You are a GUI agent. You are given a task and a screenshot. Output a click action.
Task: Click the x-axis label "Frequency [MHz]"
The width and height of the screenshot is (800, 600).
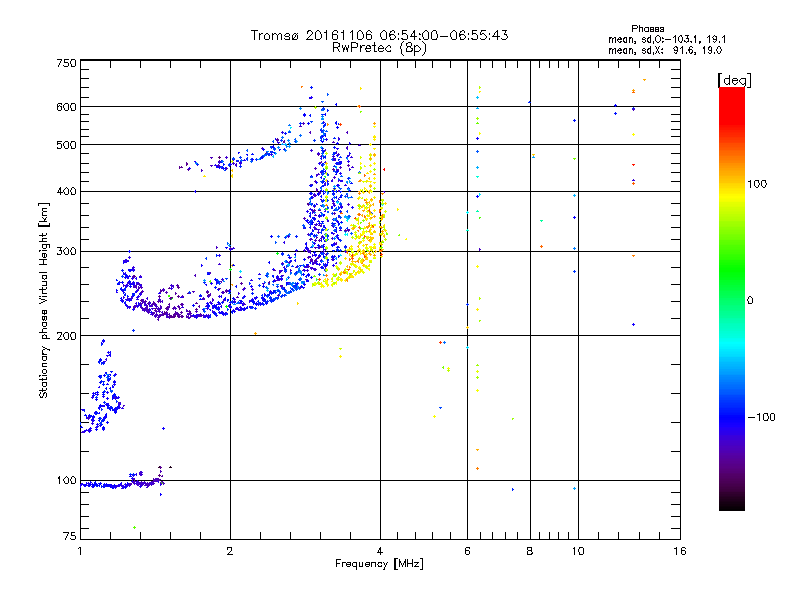[379, 564]
